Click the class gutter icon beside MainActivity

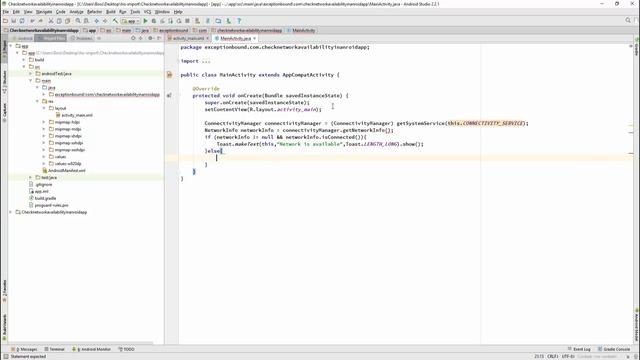(169, 75)
